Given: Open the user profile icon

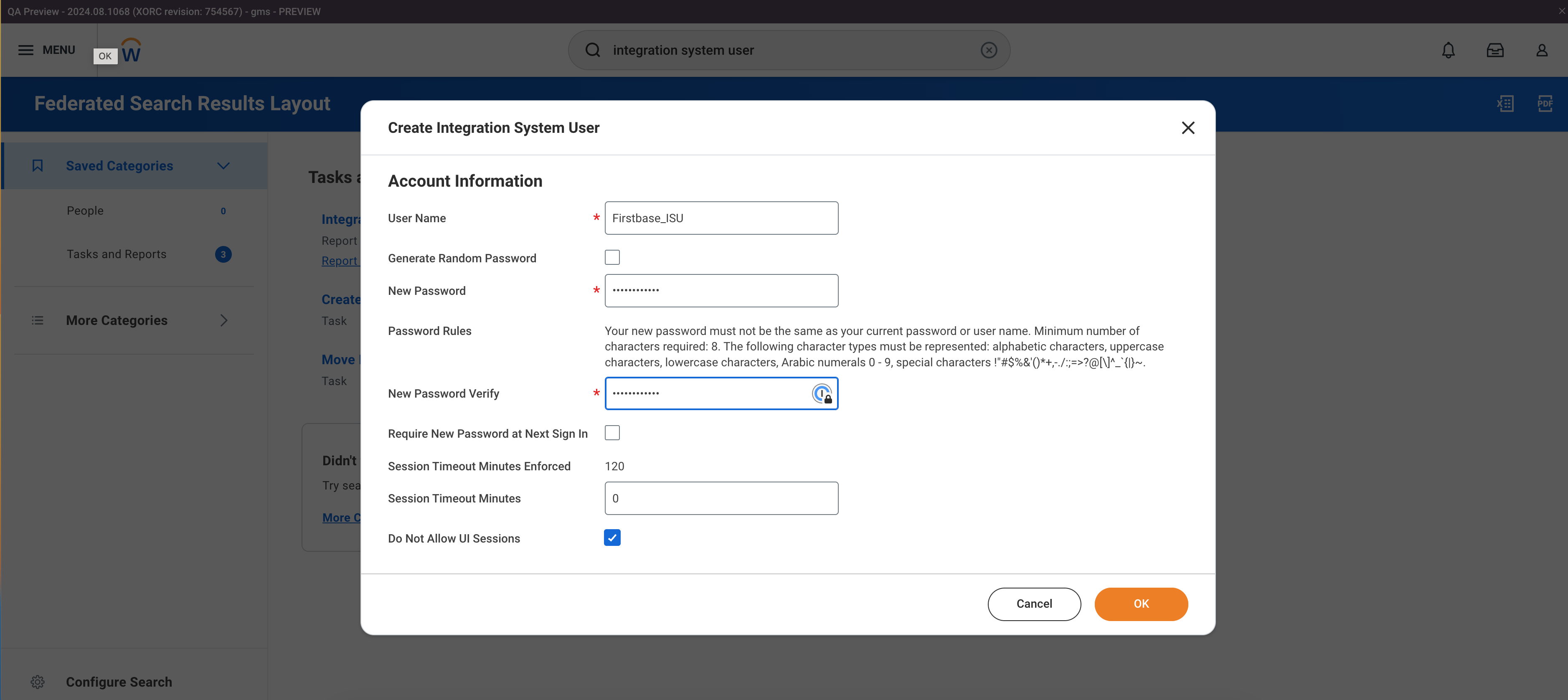Looking at the screenshot, I should (x=1541, y=50).
